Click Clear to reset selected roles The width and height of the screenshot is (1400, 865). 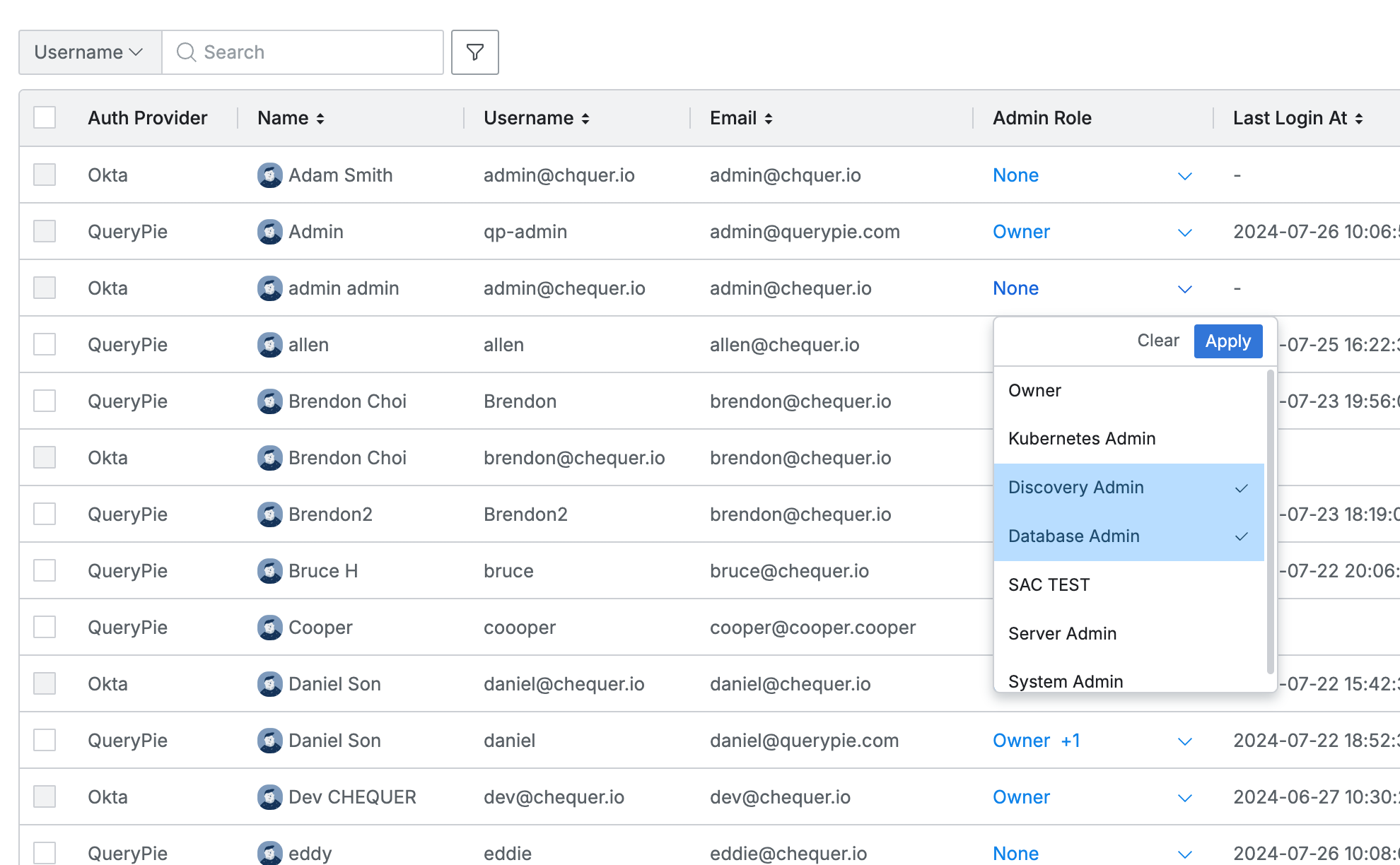click(x=1157, y=341)
